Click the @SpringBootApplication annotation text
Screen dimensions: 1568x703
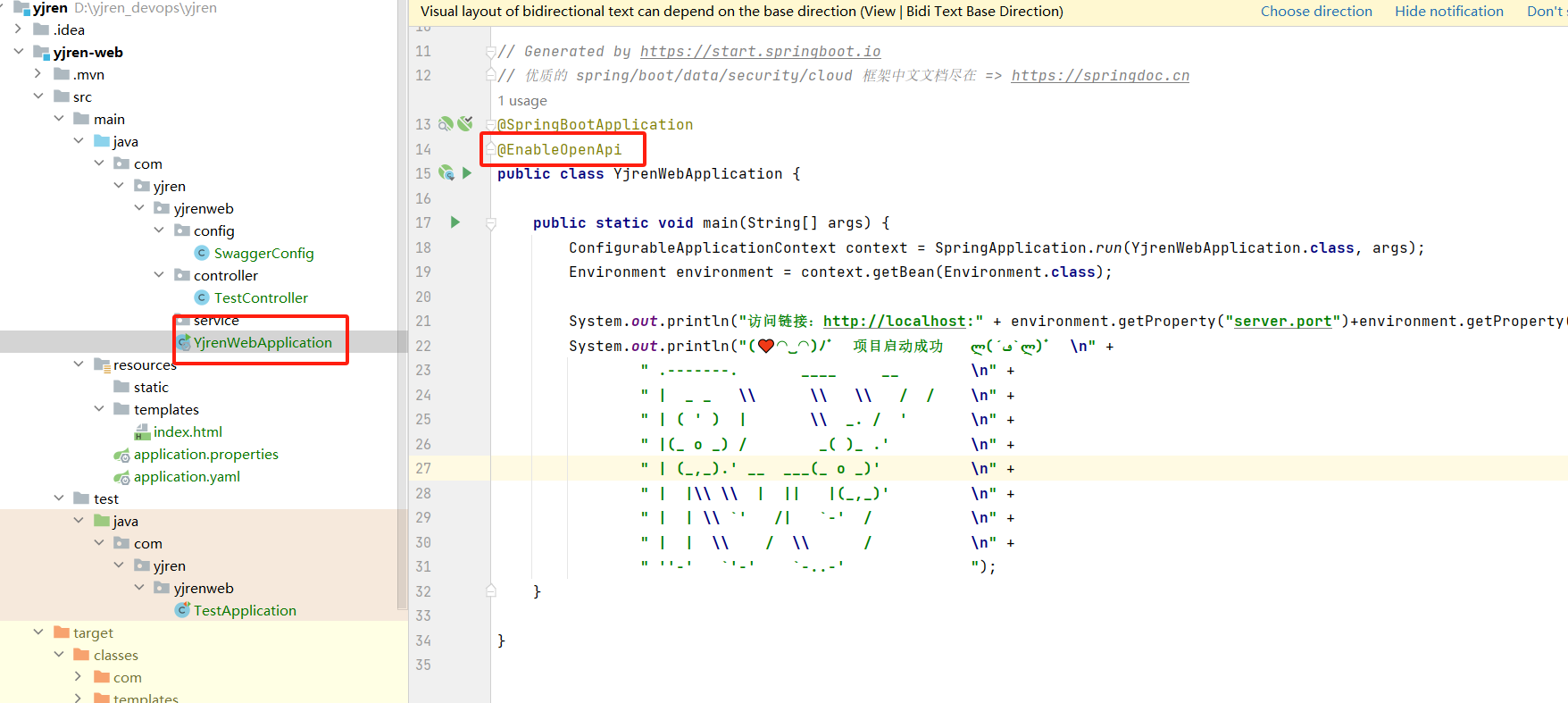[x=596, y=125]
